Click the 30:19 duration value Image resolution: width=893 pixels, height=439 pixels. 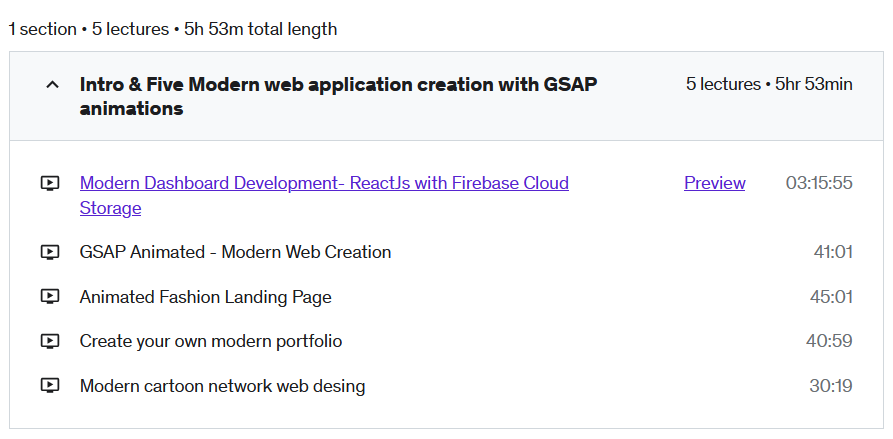click(831, 385)
